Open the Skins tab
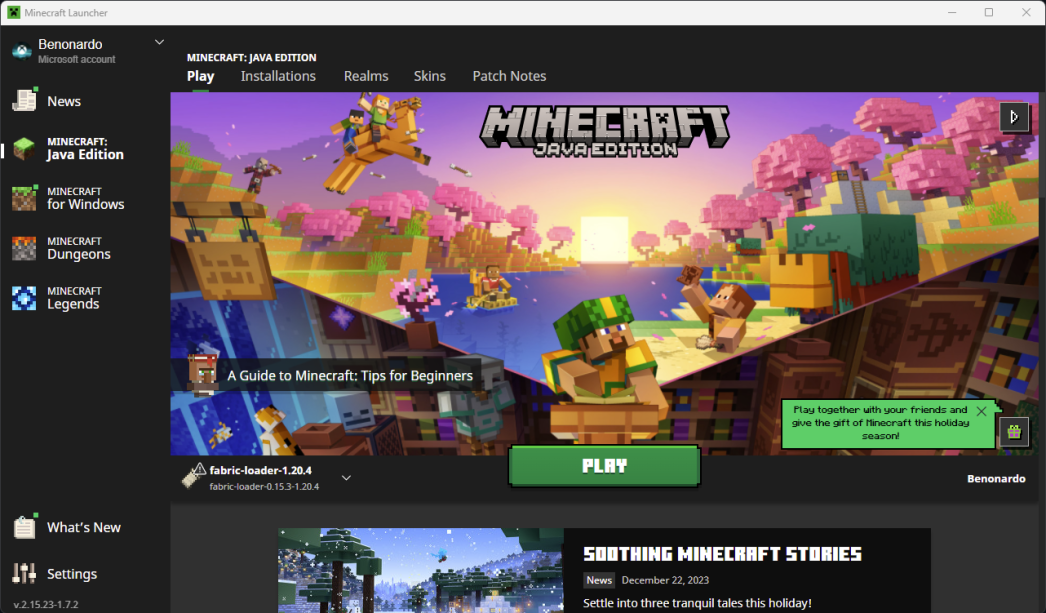Screen dimensions: 1046x613 [429, 76]
